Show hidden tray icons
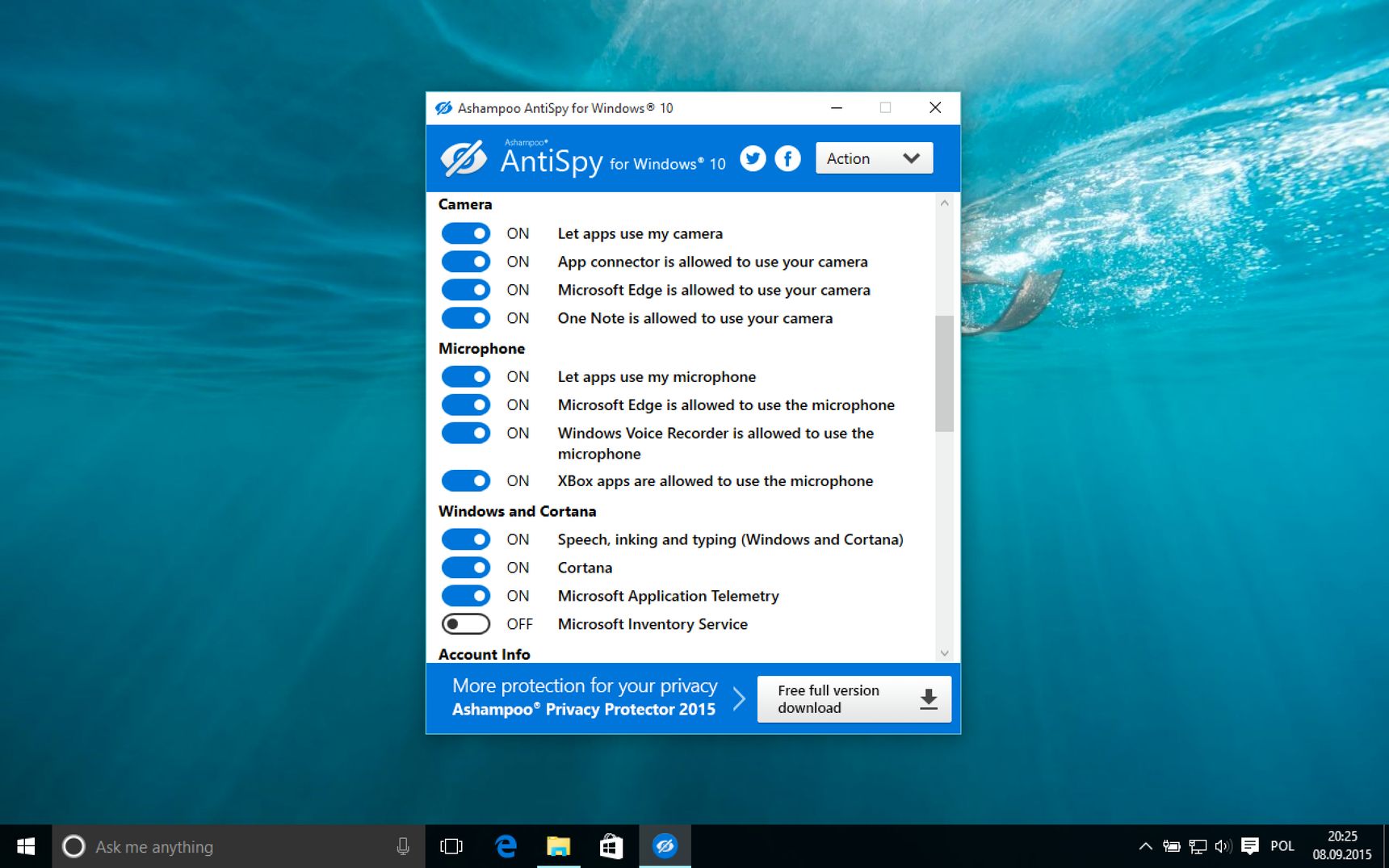This screenshot has width=1389, height=868. pos(1145,846)
